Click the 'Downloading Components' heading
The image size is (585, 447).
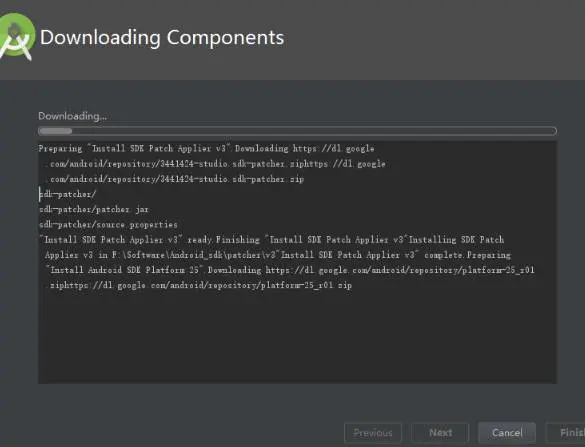tap(162, 38)
